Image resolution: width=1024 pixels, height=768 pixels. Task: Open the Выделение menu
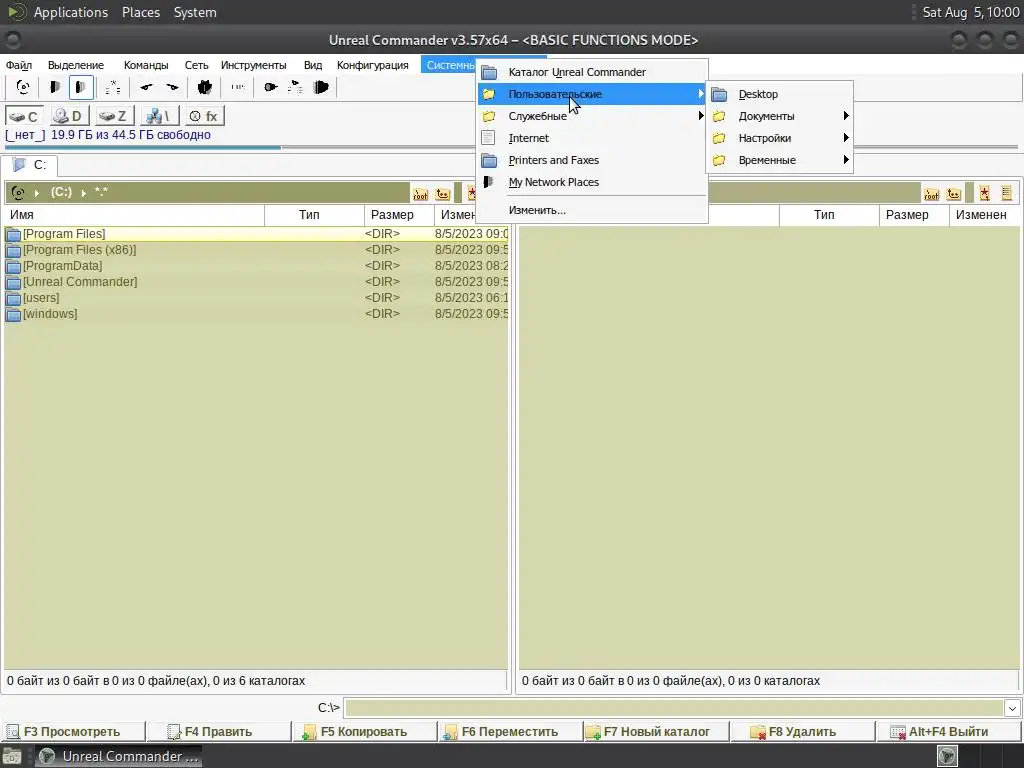click(76, 65)
